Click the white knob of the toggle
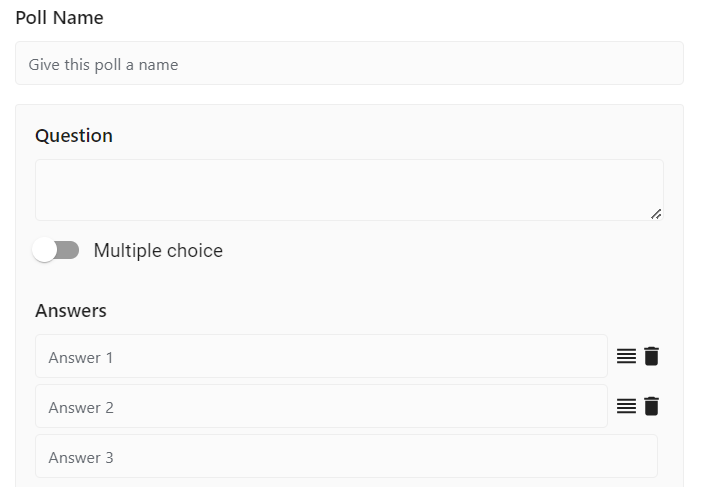This screenshot has width=710, height=487. click(44, 250)
